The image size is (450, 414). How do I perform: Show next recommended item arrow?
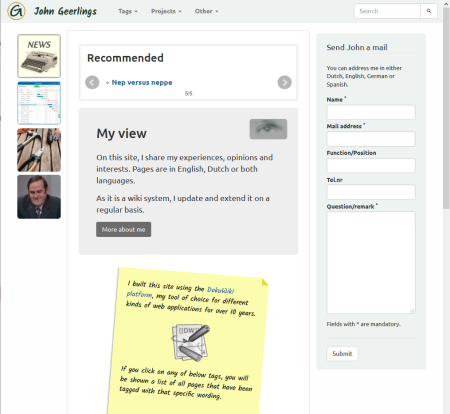pos(284,82)
